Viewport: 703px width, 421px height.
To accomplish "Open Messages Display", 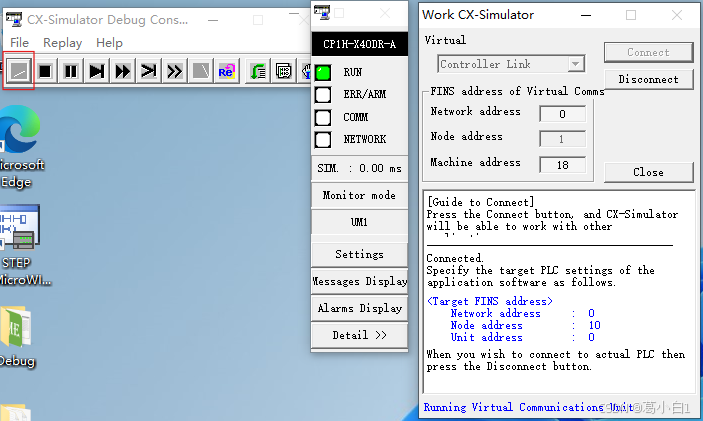I will (x=360, y=282).
